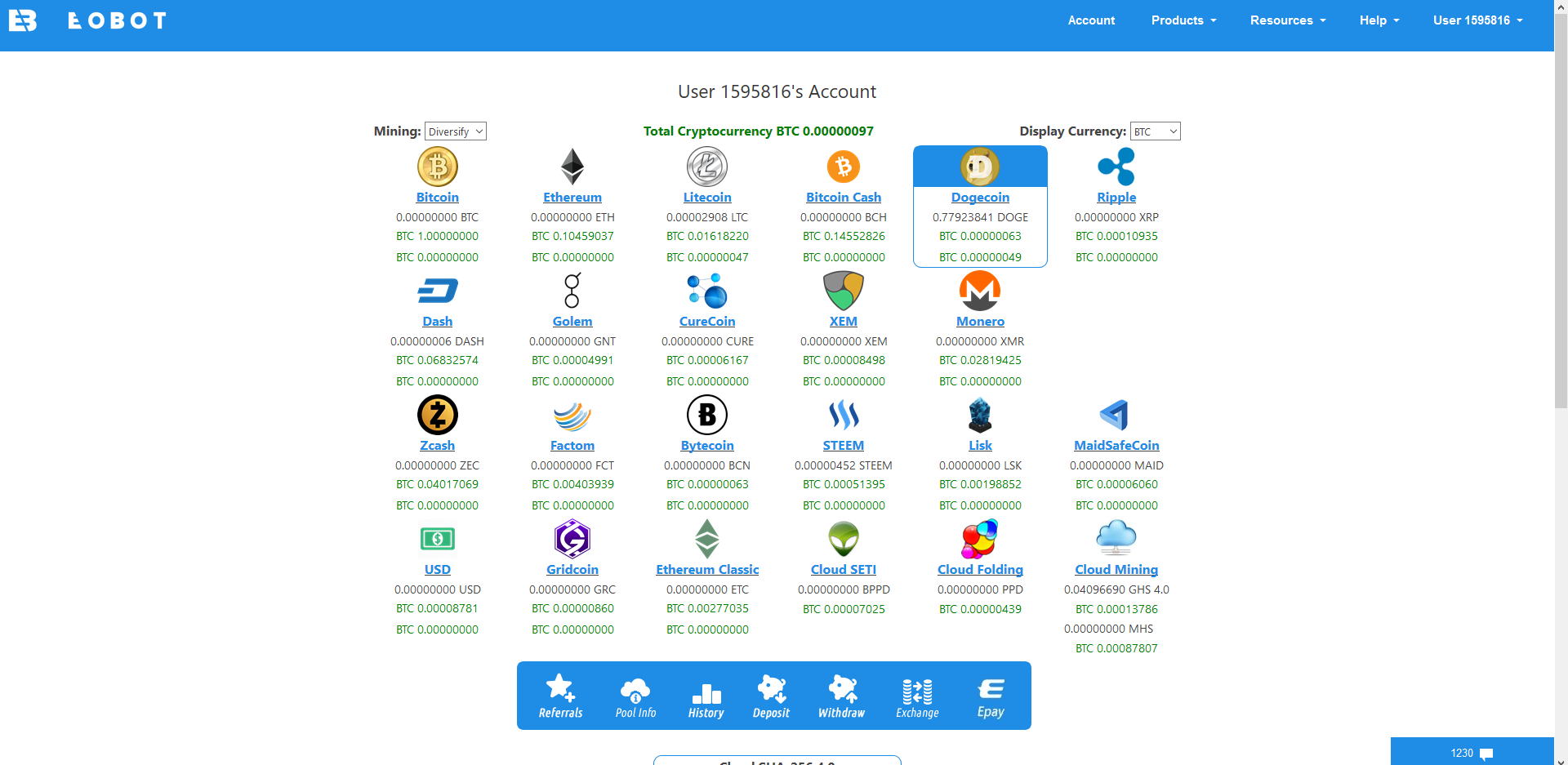
Task: Click the Bitcoin link
Action: [438, 198]
